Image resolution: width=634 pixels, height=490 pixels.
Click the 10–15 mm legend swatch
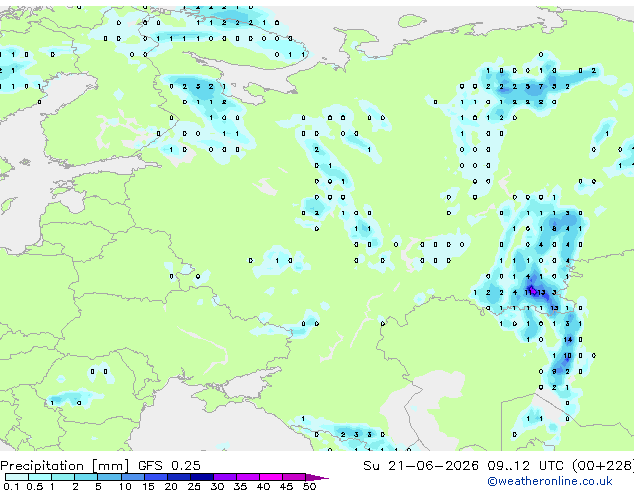click(x=133, y=477)
